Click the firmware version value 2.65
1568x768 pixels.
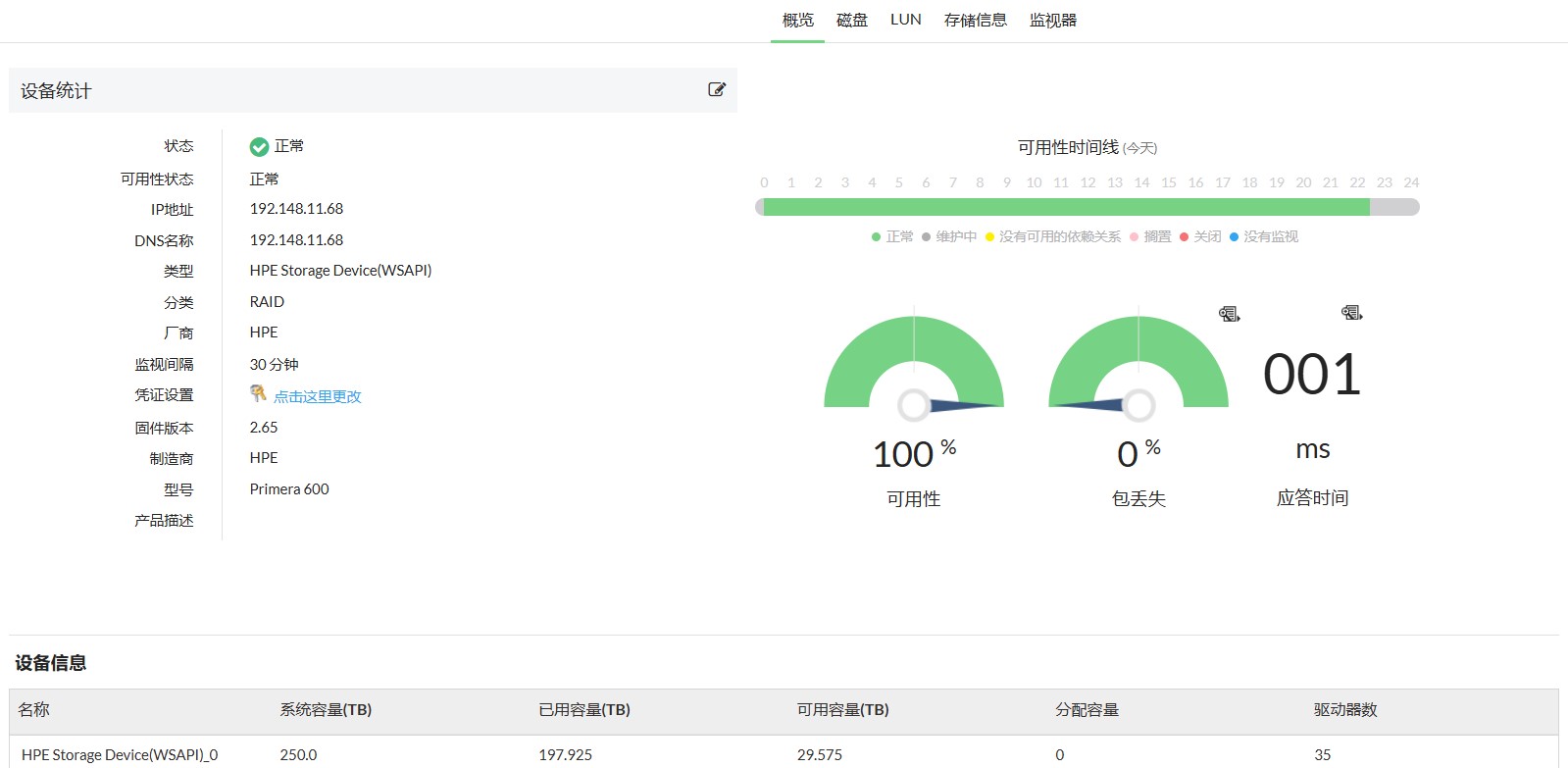tap(264, 428)
